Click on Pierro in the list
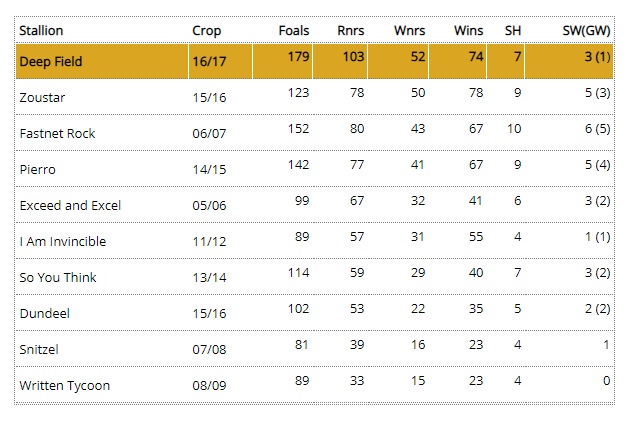The width and height of the screenshot is (633, 421). [x=36, y=169]
